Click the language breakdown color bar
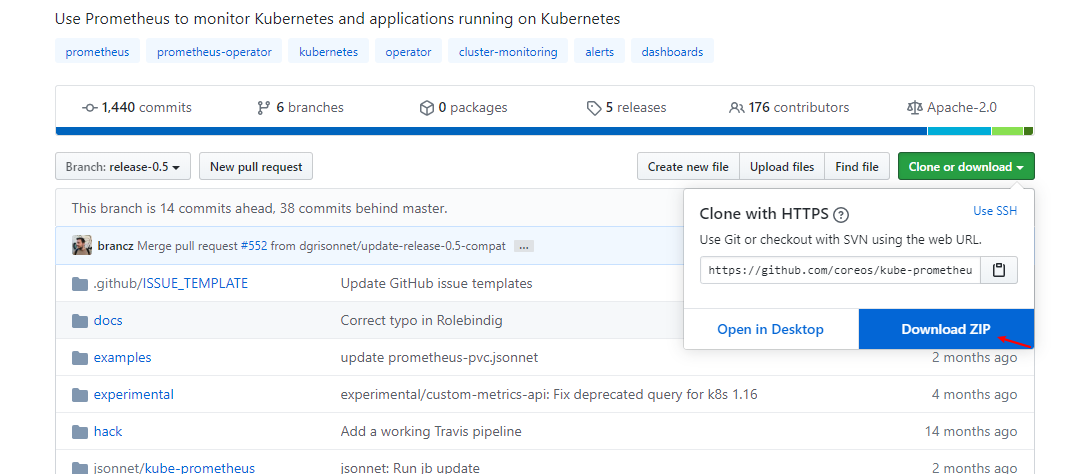 [490, 131]
